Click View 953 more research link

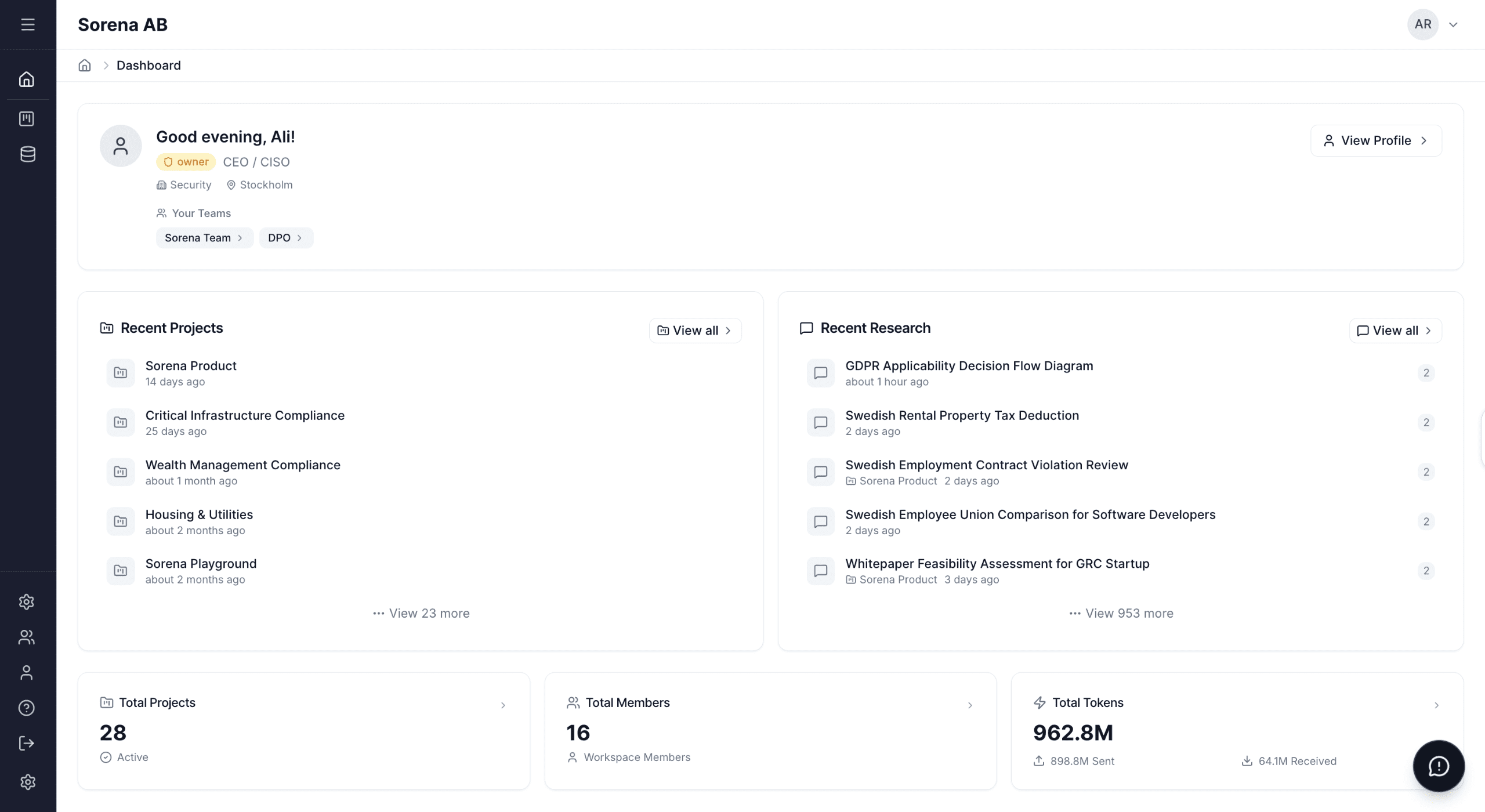pos(1121,614)
